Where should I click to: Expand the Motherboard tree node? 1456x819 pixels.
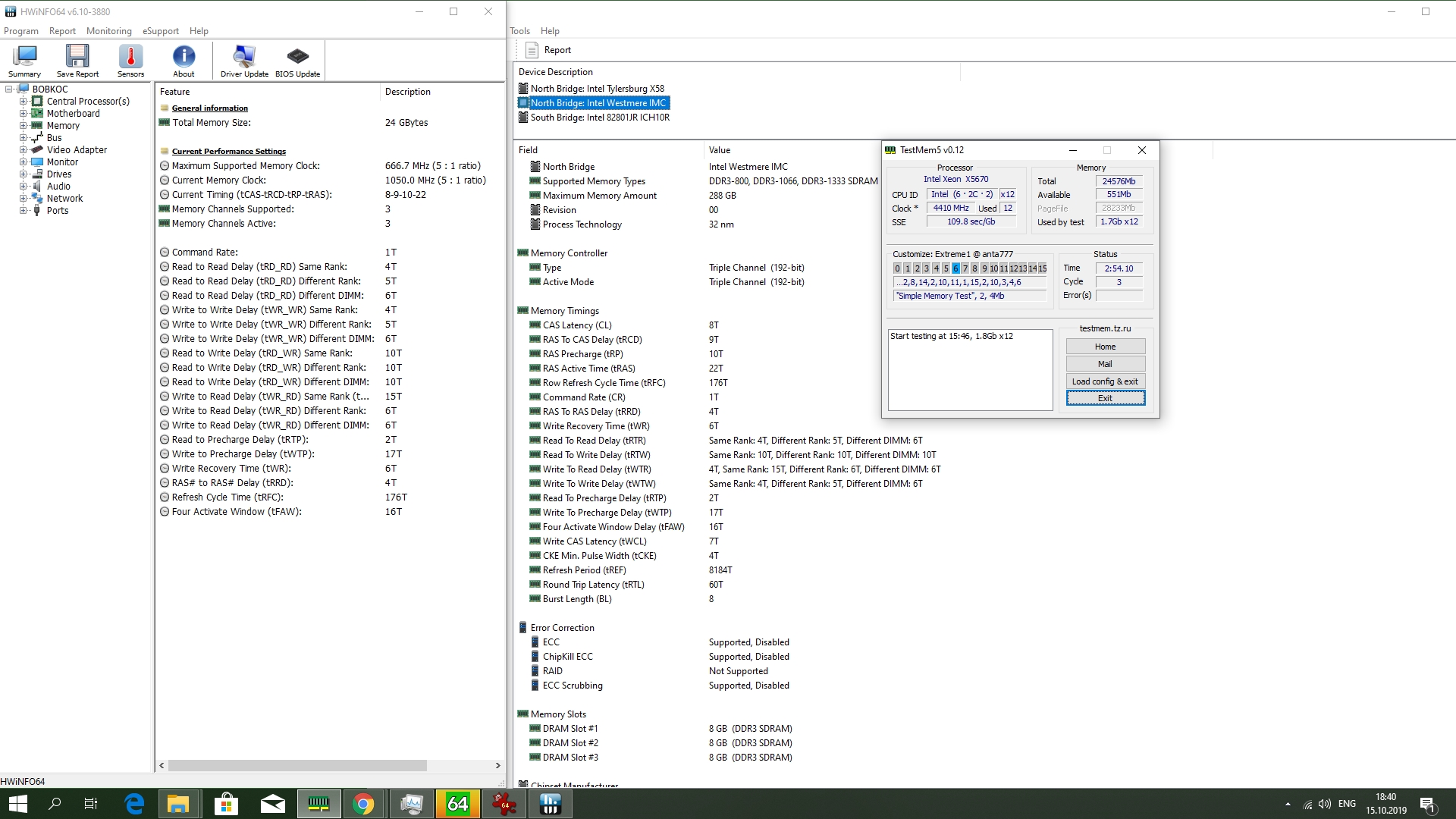pos(23,114)
